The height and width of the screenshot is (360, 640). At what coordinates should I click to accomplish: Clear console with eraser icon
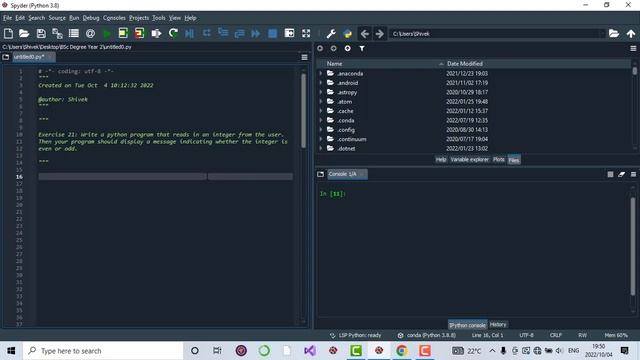point(622,174)
